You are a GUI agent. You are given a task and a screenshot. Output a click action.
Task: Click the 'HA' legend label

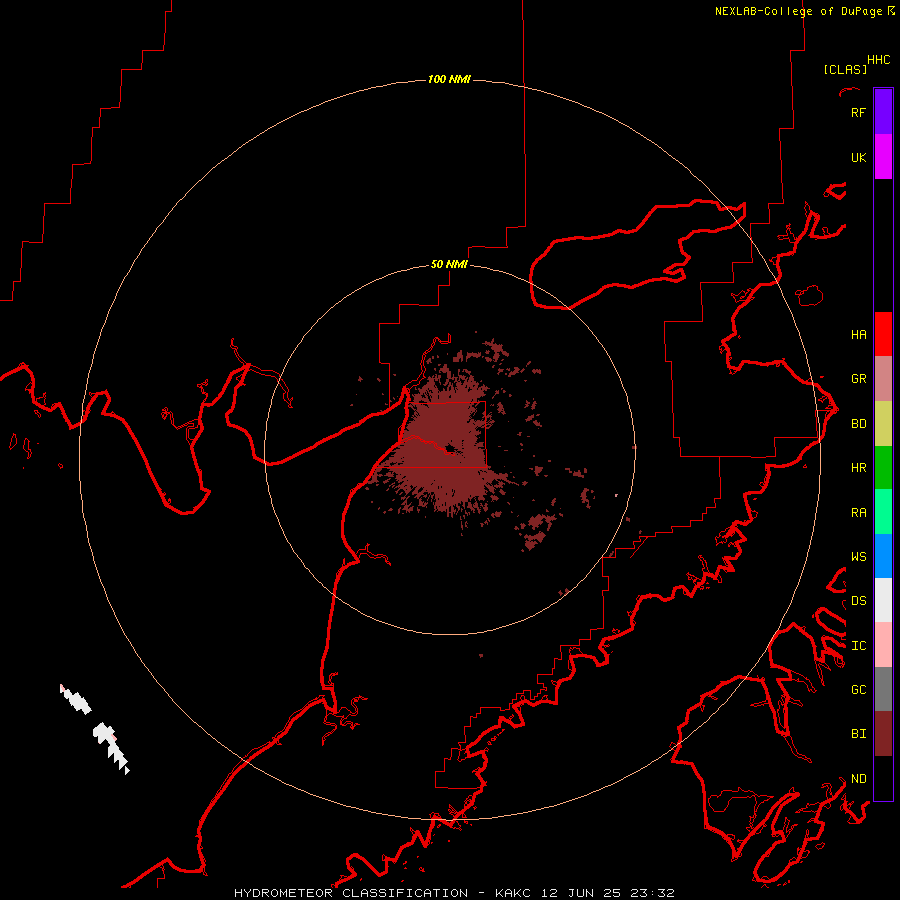[x=859, y=335]
